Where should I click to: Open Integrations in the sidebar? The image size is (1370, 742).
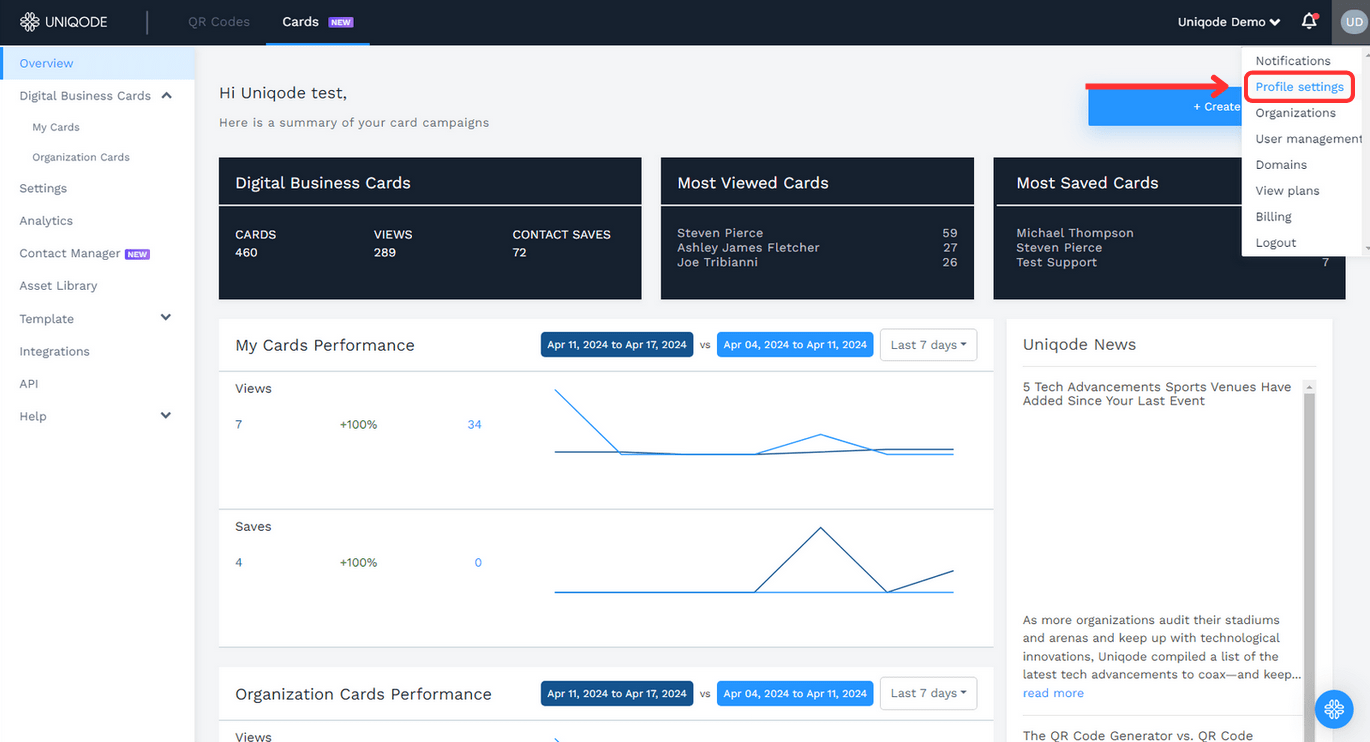(x=54, y=352)
